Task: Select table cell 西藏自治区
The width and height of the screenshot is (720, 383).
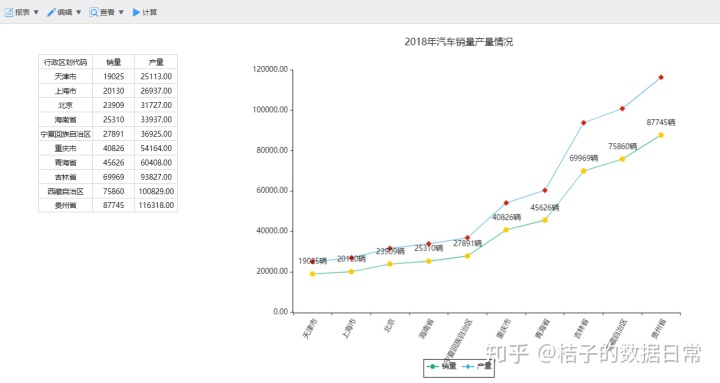Action: (x=65, y=191)
